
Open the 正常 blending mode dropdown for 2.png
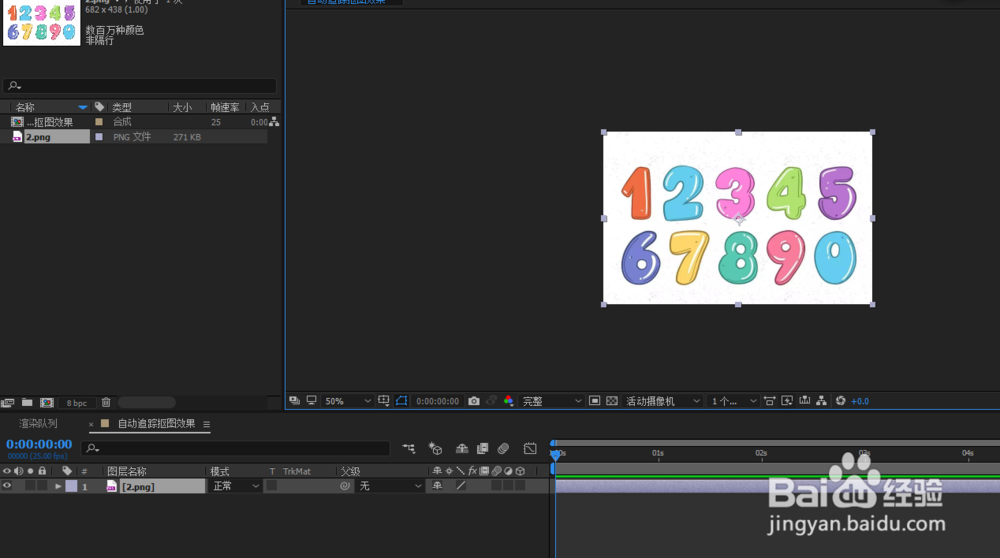pyautogui.click(x=235, y=486)
